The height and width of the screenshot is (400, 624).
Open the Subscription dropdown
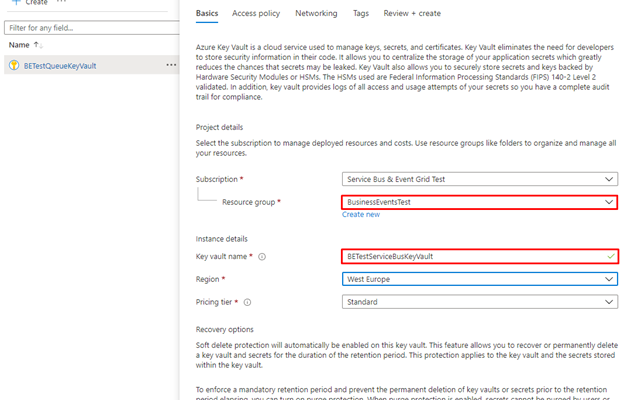[x=480, y=179]
